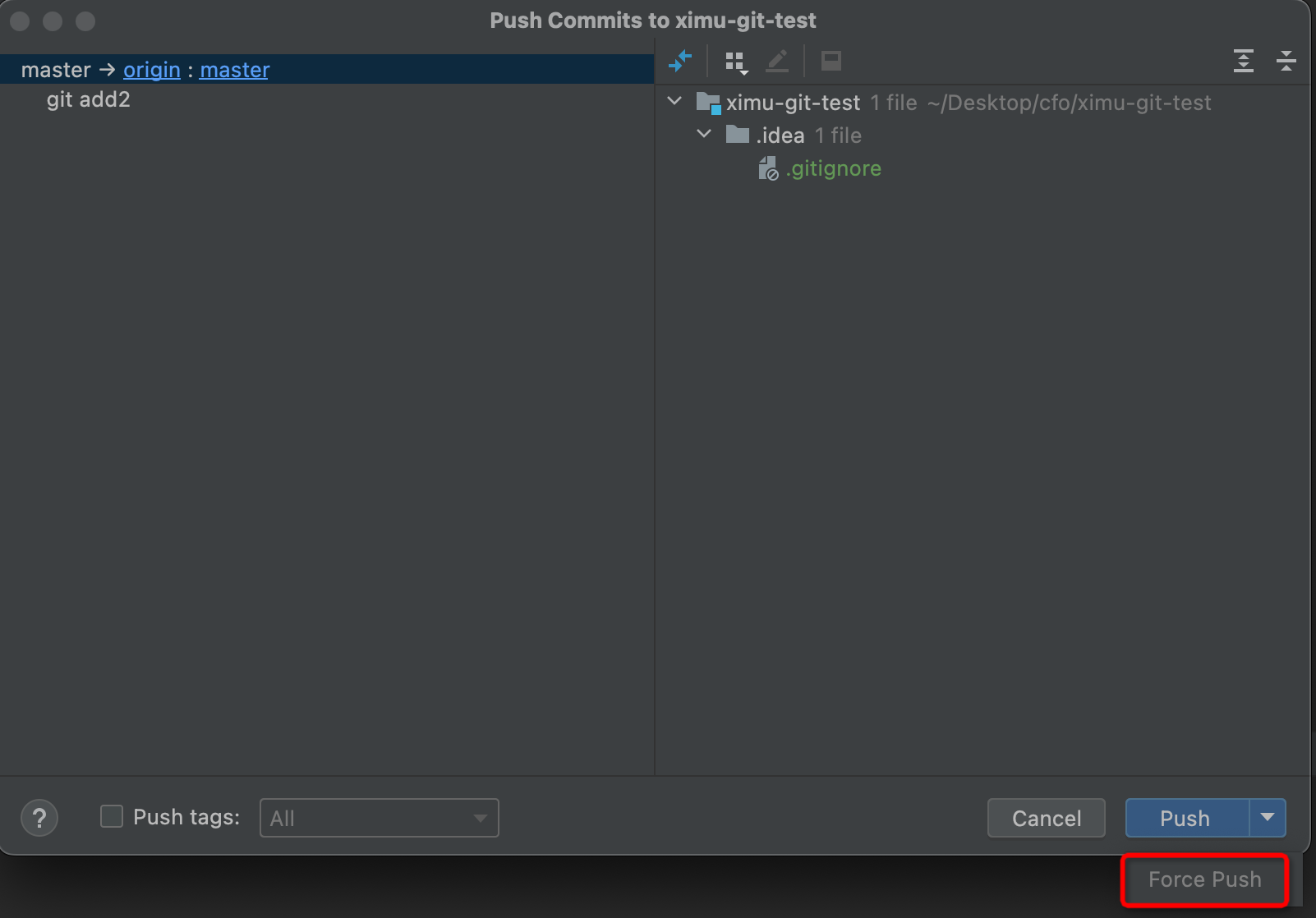Screen dimensions: 1316x918
Task: Select the .idea folder in tree
Action: 779,135
